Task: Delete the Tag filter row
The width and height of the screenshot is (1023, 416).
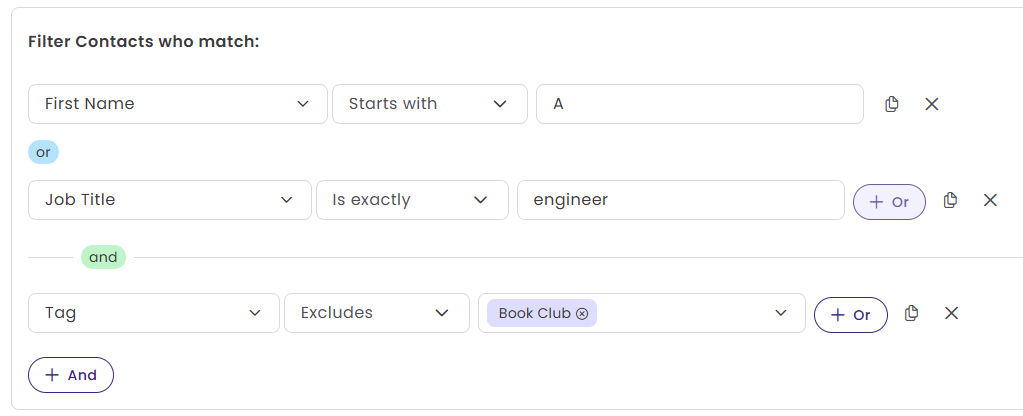Action: [952, 313]
